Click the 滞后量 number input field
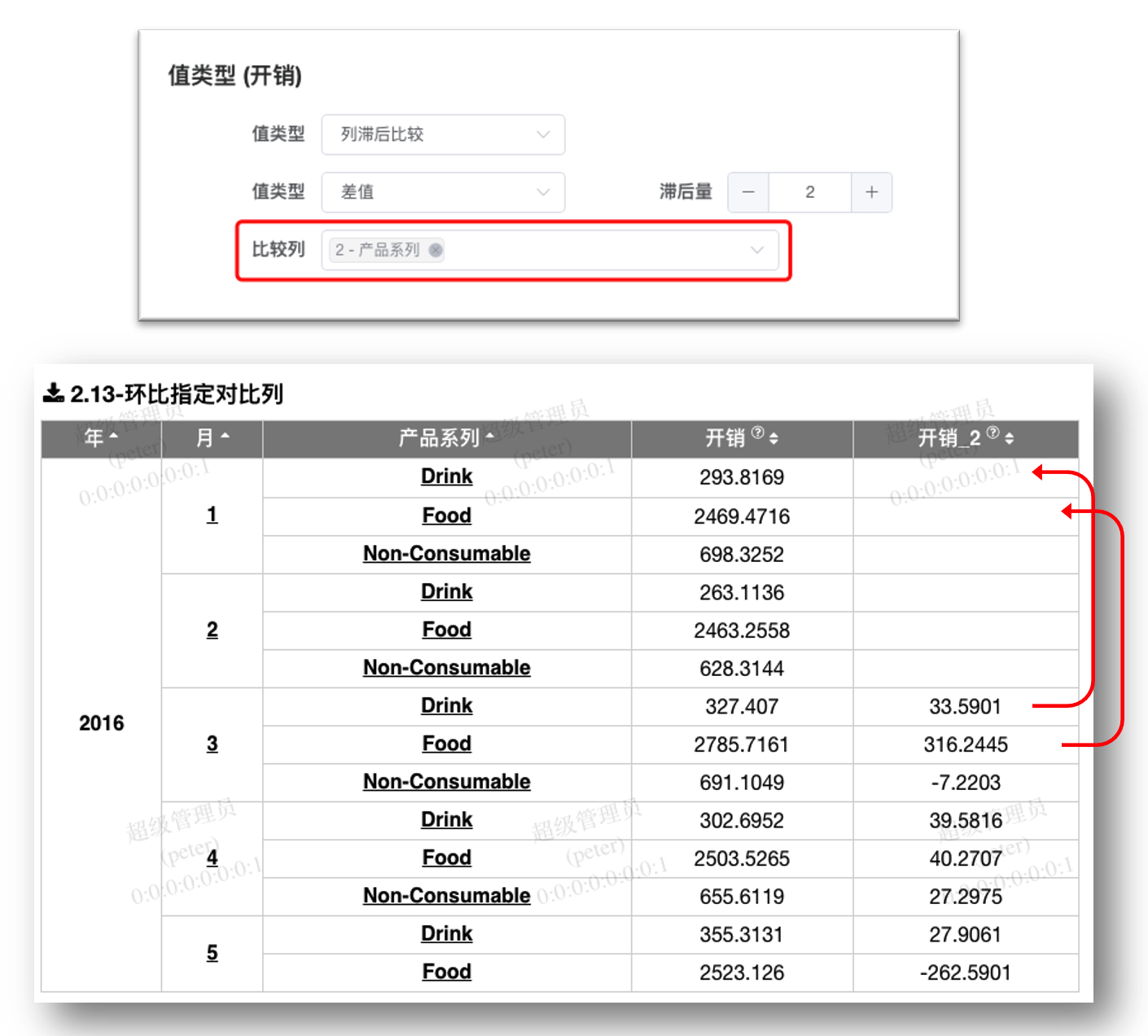Viewport: 1148px width, 1036px height. 810,192
